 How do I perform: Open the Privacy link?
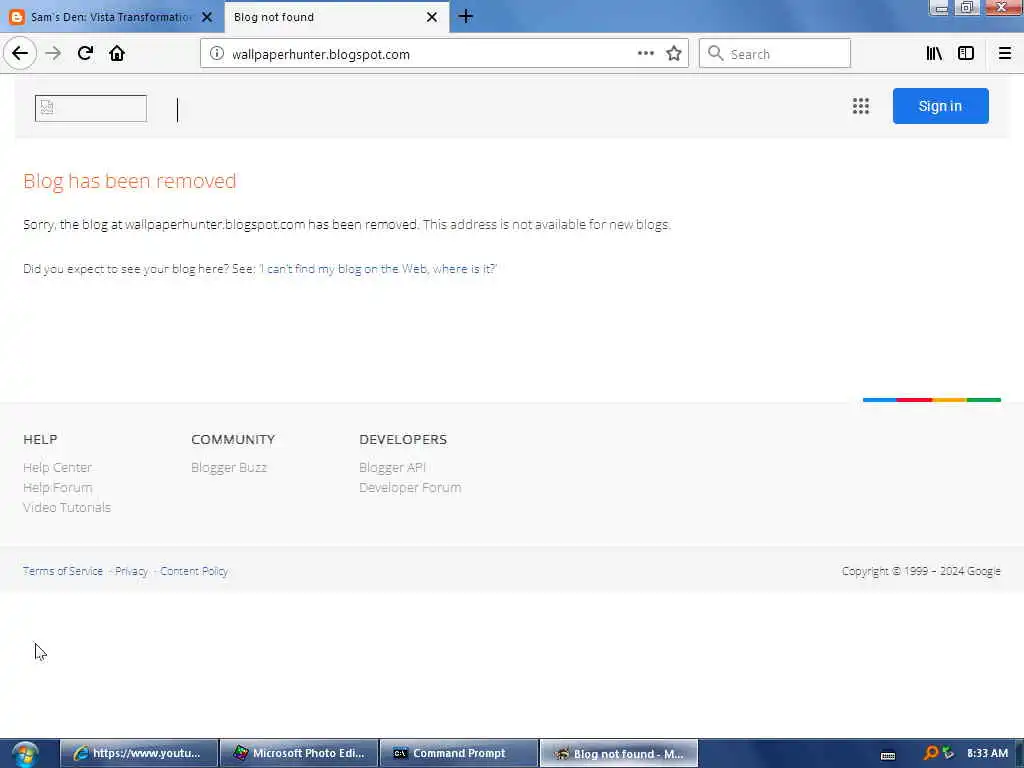[x=131, y=571]
